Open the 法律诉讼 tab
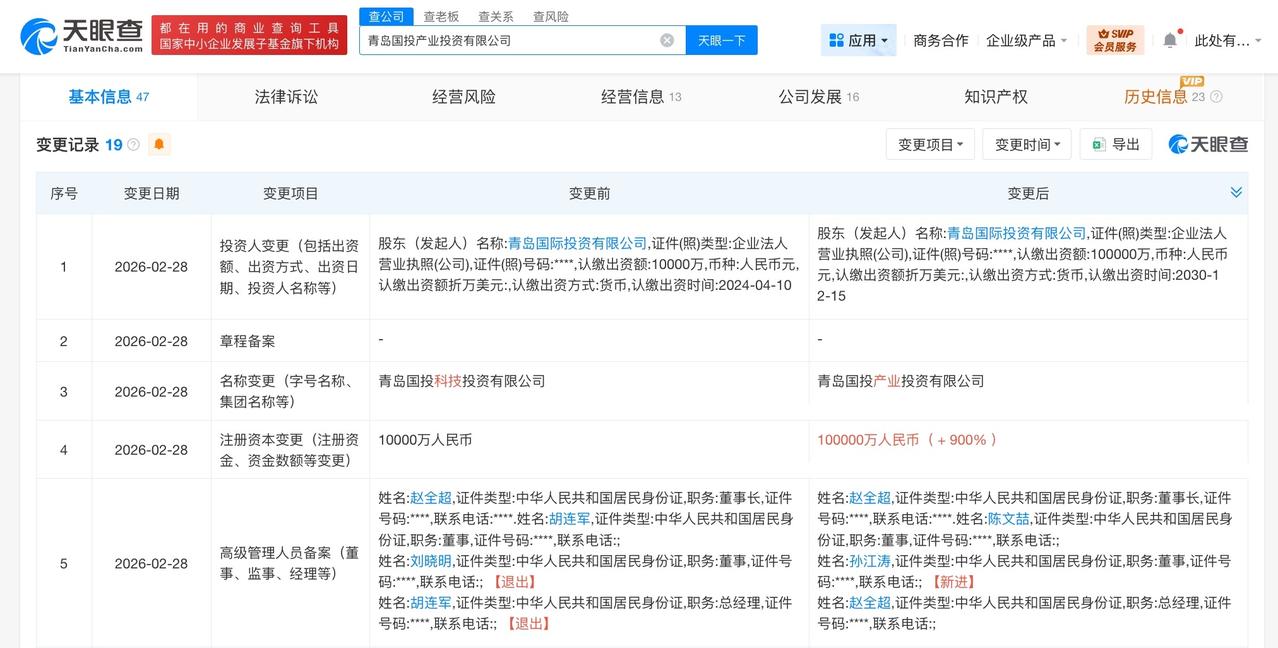The image size is (1278, 648). coord(286,97)
